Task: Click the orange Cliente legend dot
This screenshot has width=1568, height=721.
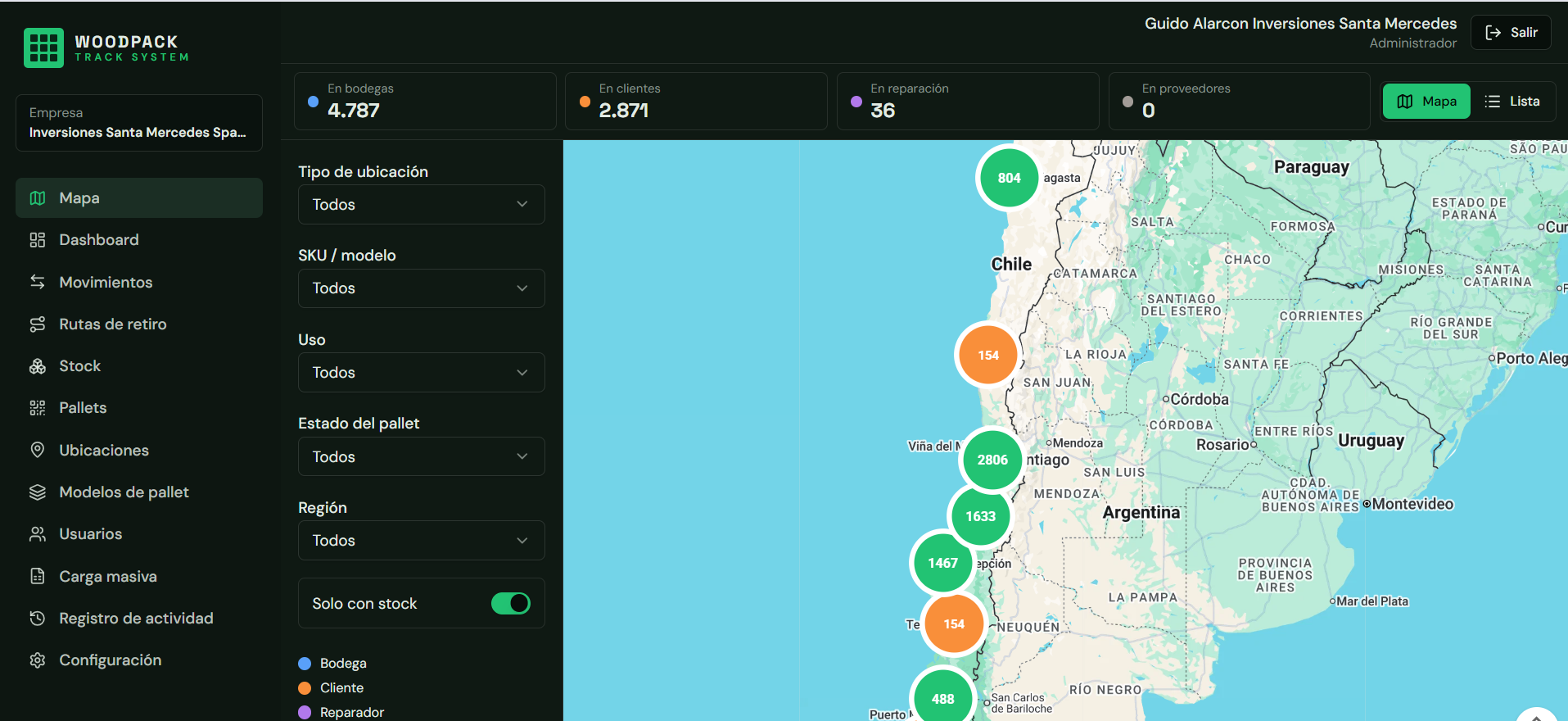Action: click(x=305, y=688)
